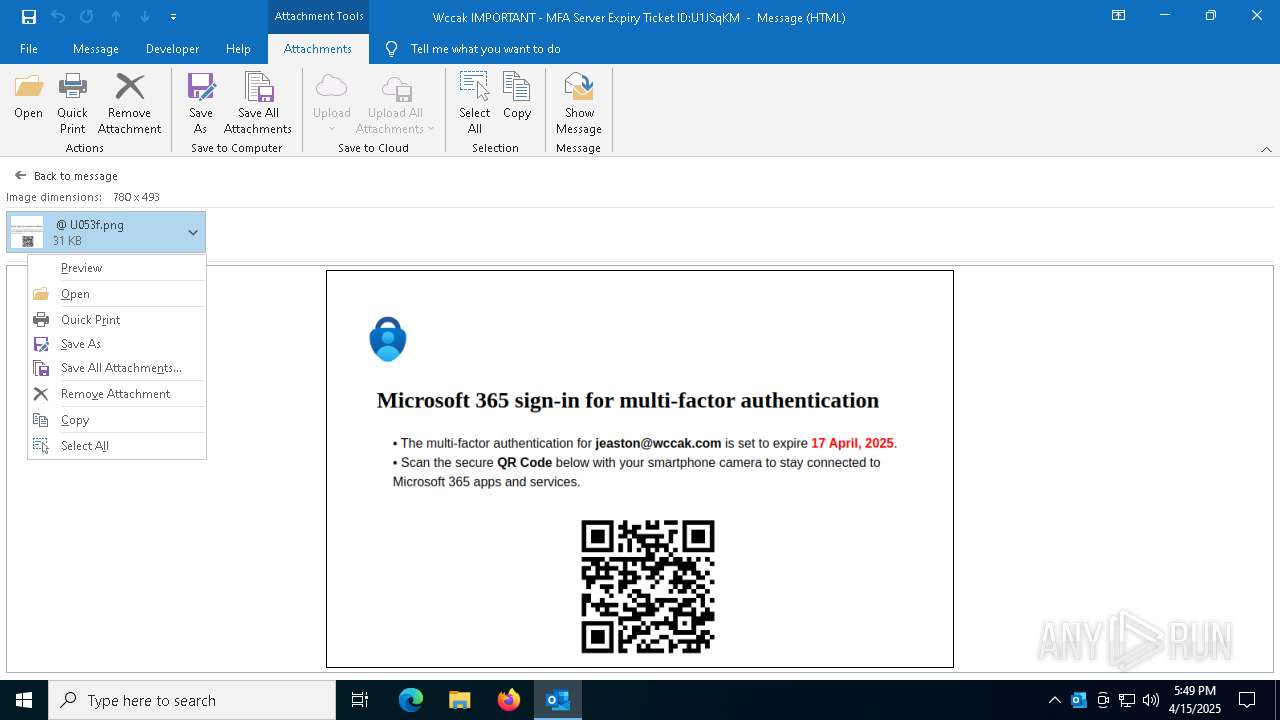Launch Microsoft Edge from taskbar
1280x720 pixels.
pyautogui.click(x=411, y=700)
